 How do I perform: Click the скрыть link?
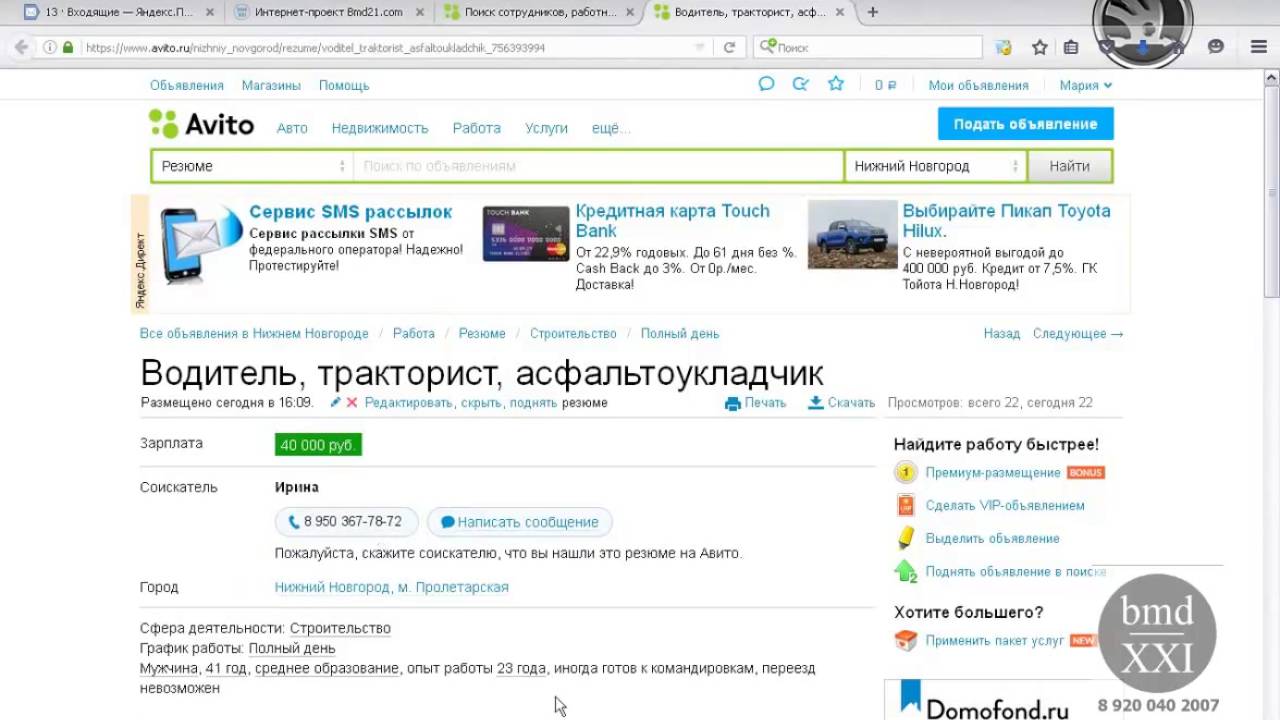(x=481, y=403)
